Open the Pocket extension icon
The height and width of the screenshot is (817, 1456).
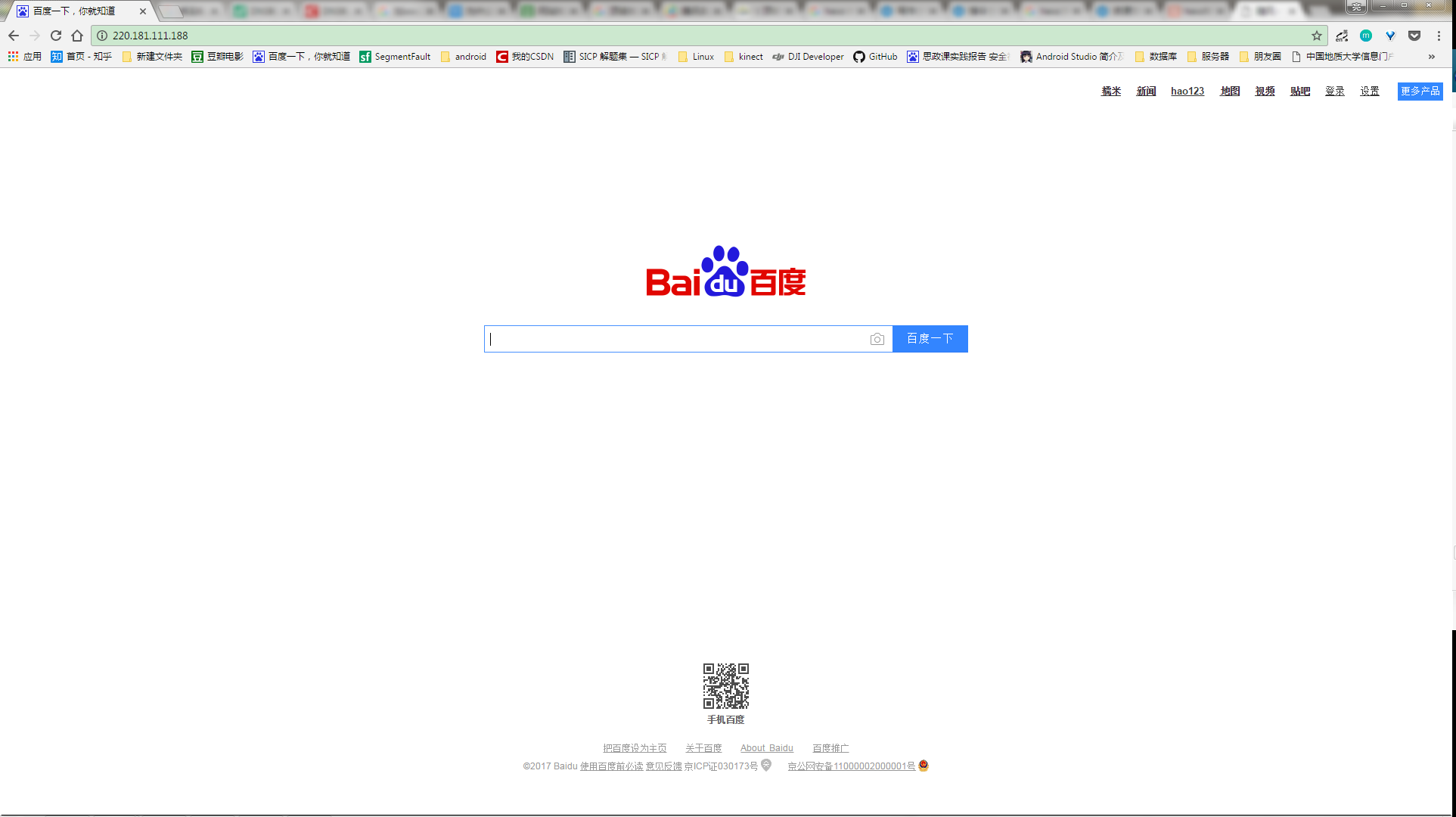1414,36
